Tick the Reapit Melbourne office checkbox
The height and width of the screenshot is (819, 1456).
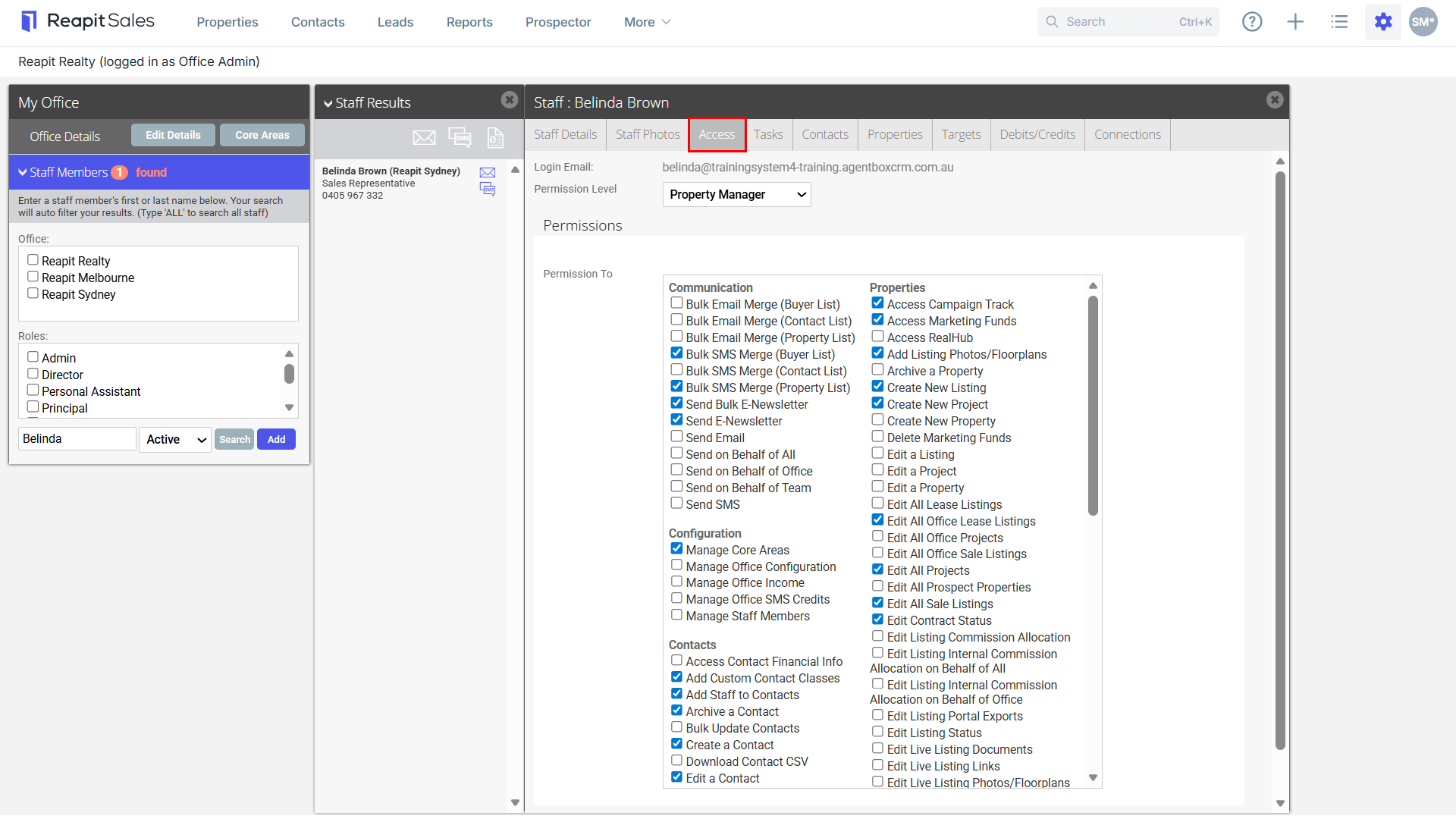pos(33,277)
